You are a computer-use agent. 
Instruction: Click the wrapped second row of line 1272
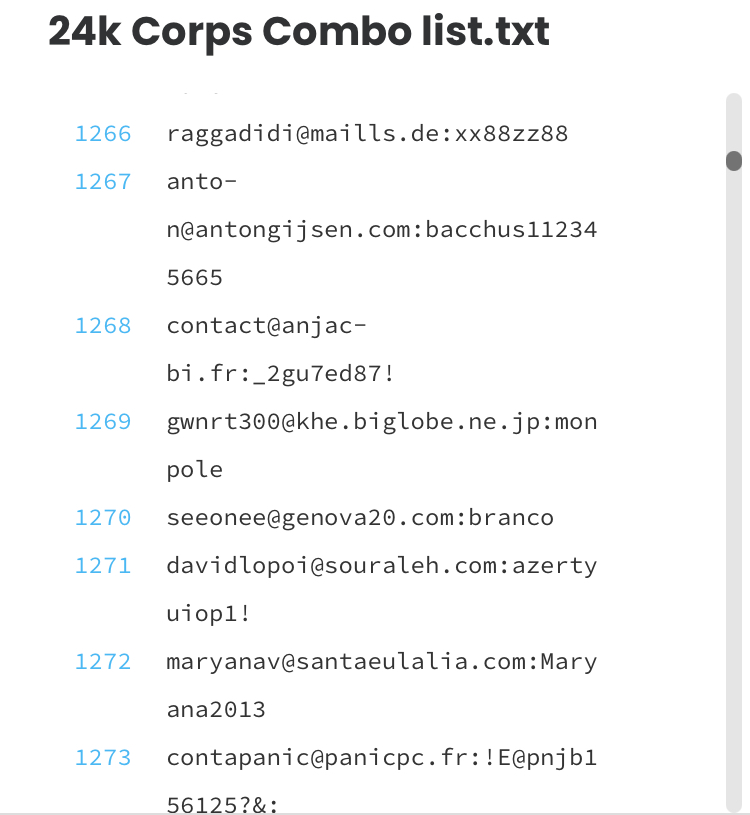(x=216, y=710)
